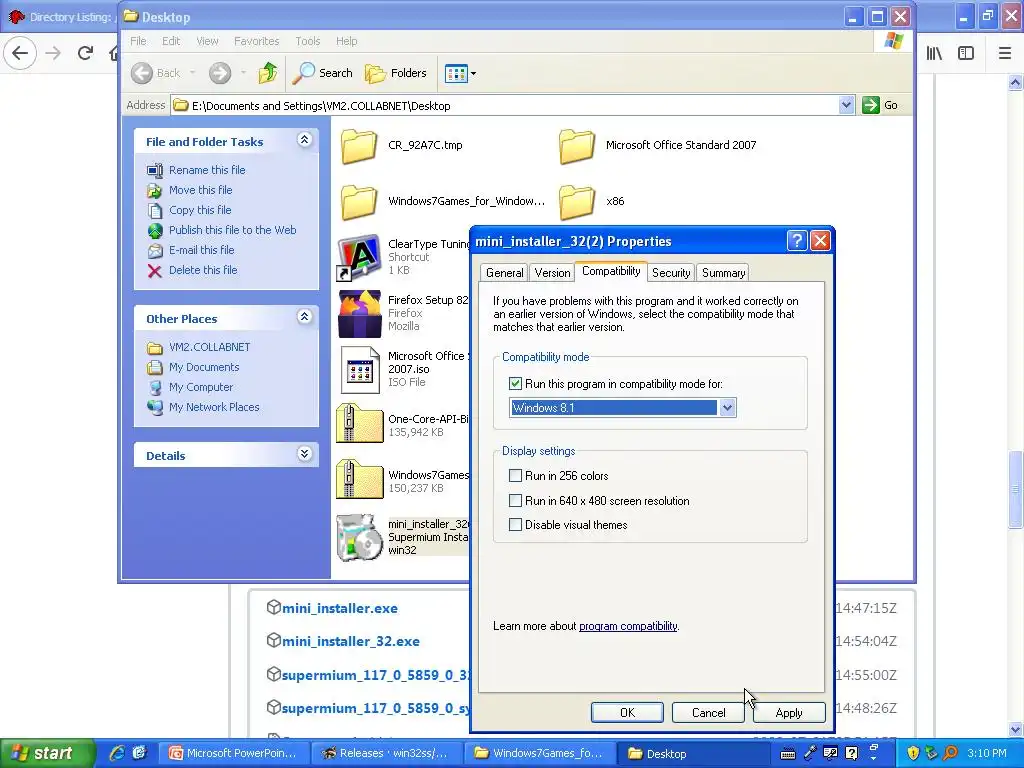Click E-mail this file
The height and width of the screenshot is (768, 1024).
(201, 250)
